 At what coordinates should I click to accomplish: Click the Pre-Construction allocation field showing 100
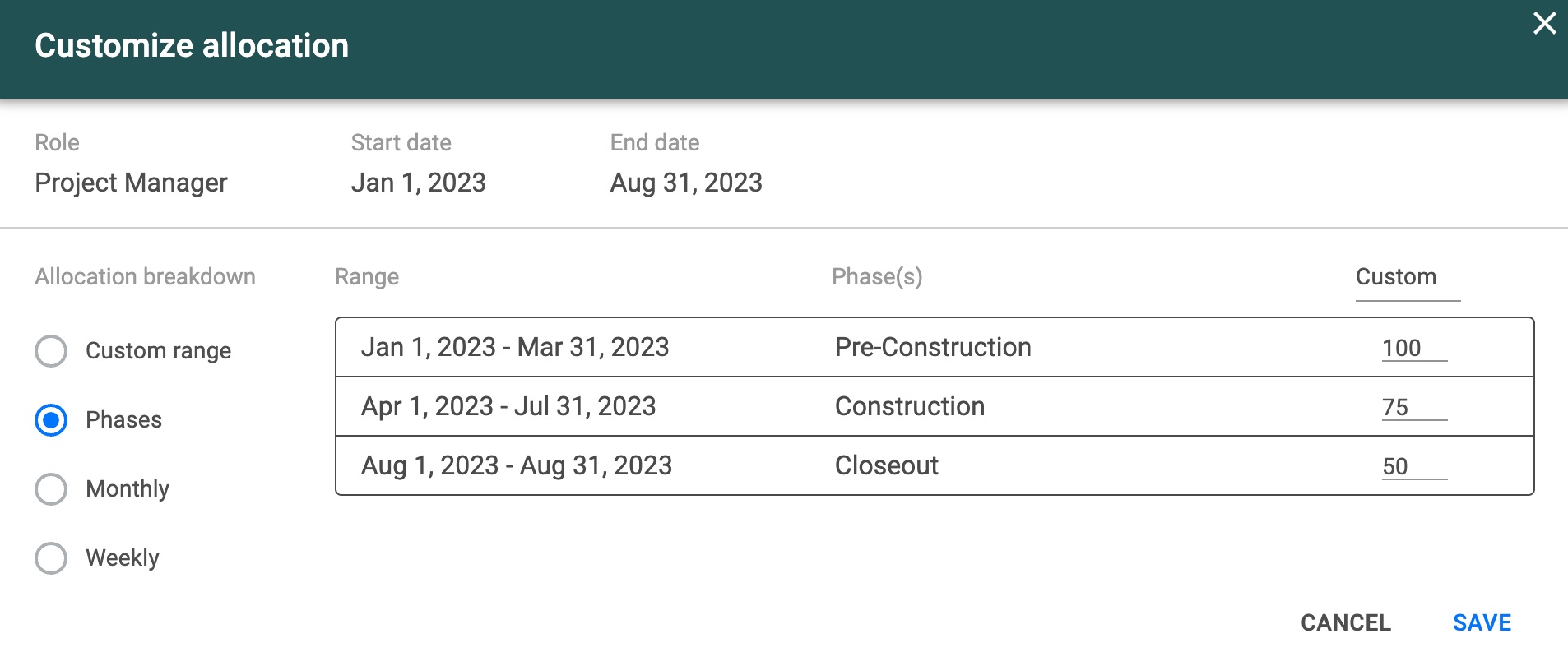point(1414,348)
